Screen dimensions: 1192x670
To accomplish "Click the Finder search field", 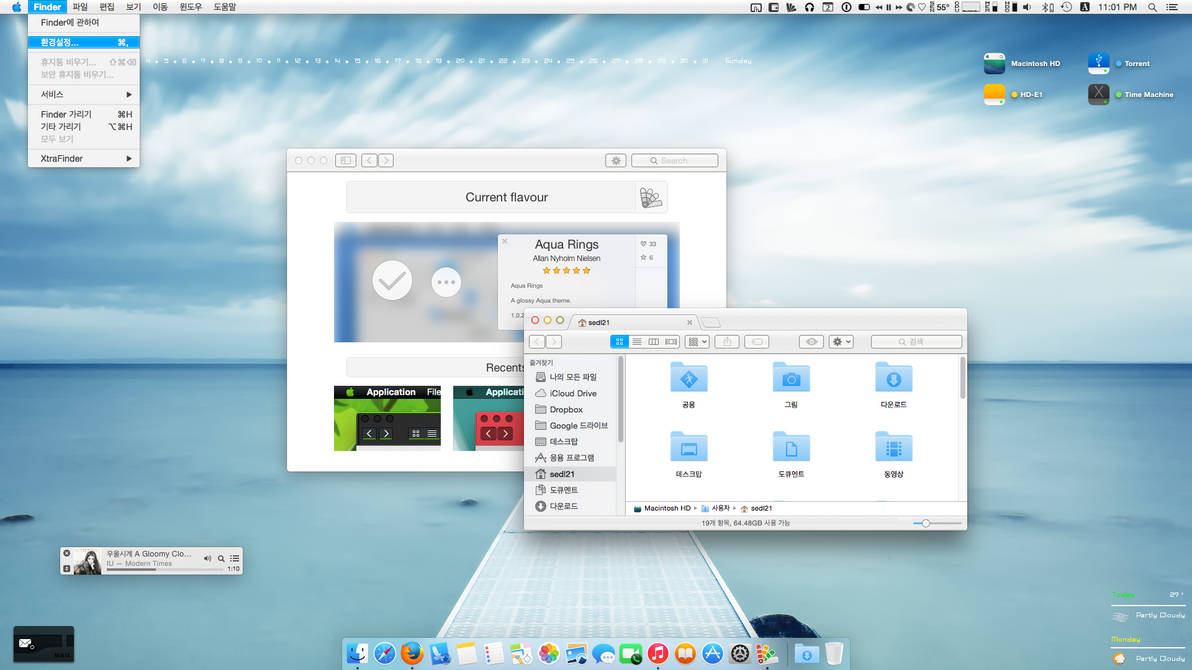I will [916, 342].
